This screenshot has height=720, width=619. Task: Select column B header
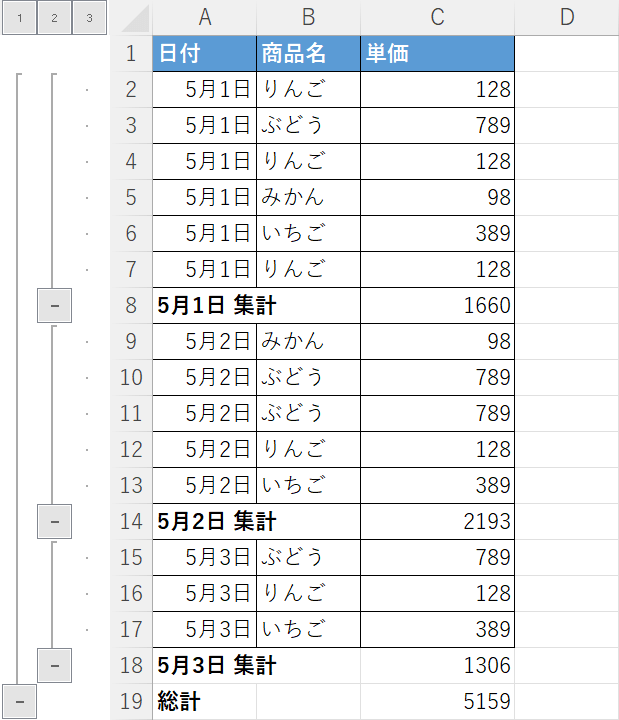pos(308,17)
